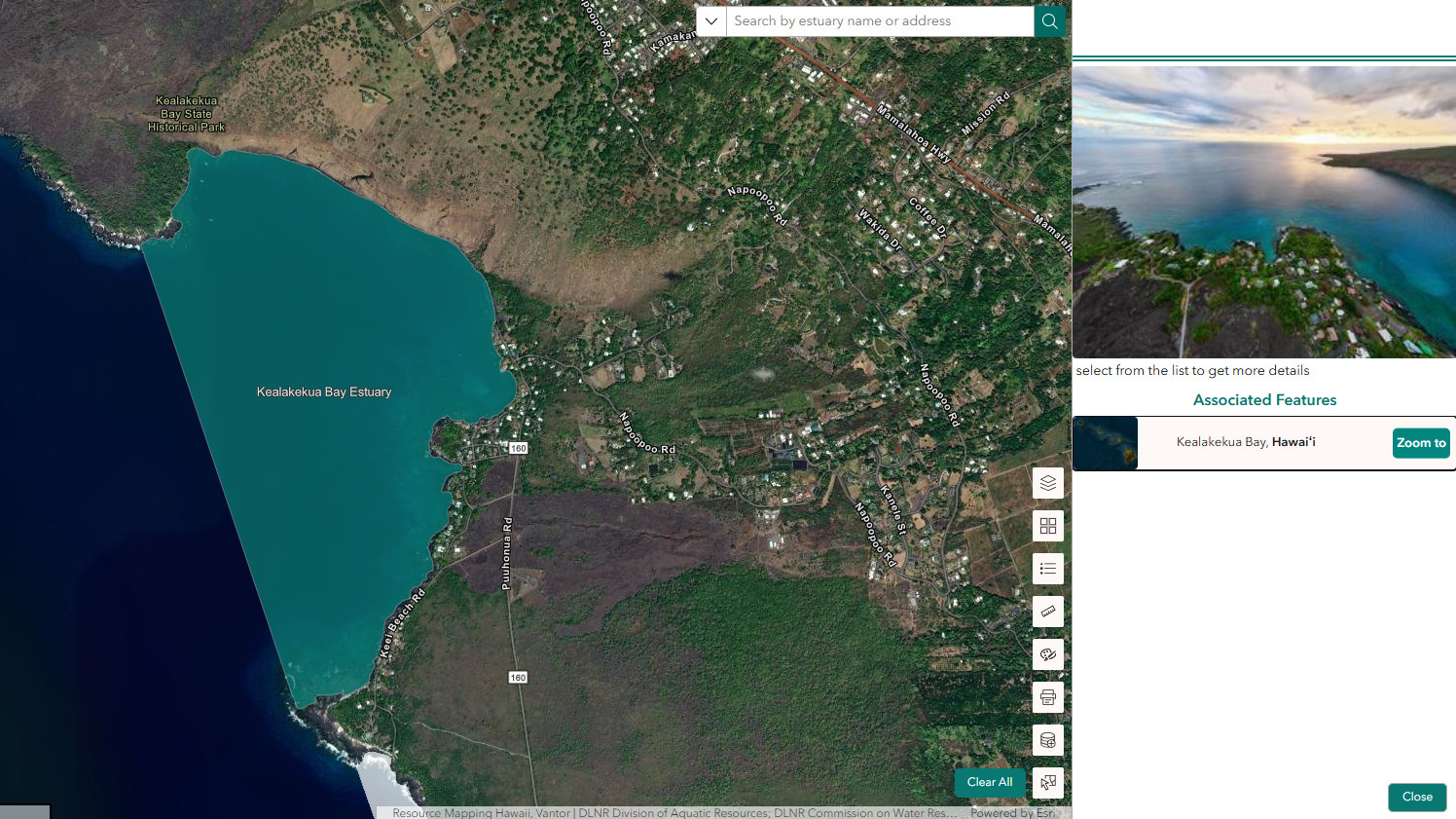Image resolution: width=1456 pixels, height=819 pixels.
Task: Click the Associated Features heading
Action: coord(1264,400)
